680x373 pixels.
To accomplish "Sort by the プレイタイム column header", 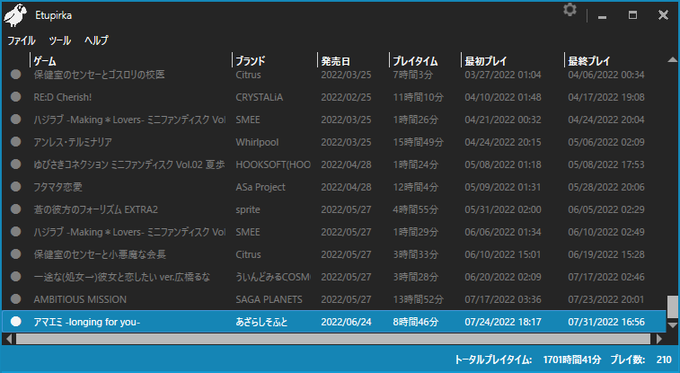I will click(x=415, y=61).
